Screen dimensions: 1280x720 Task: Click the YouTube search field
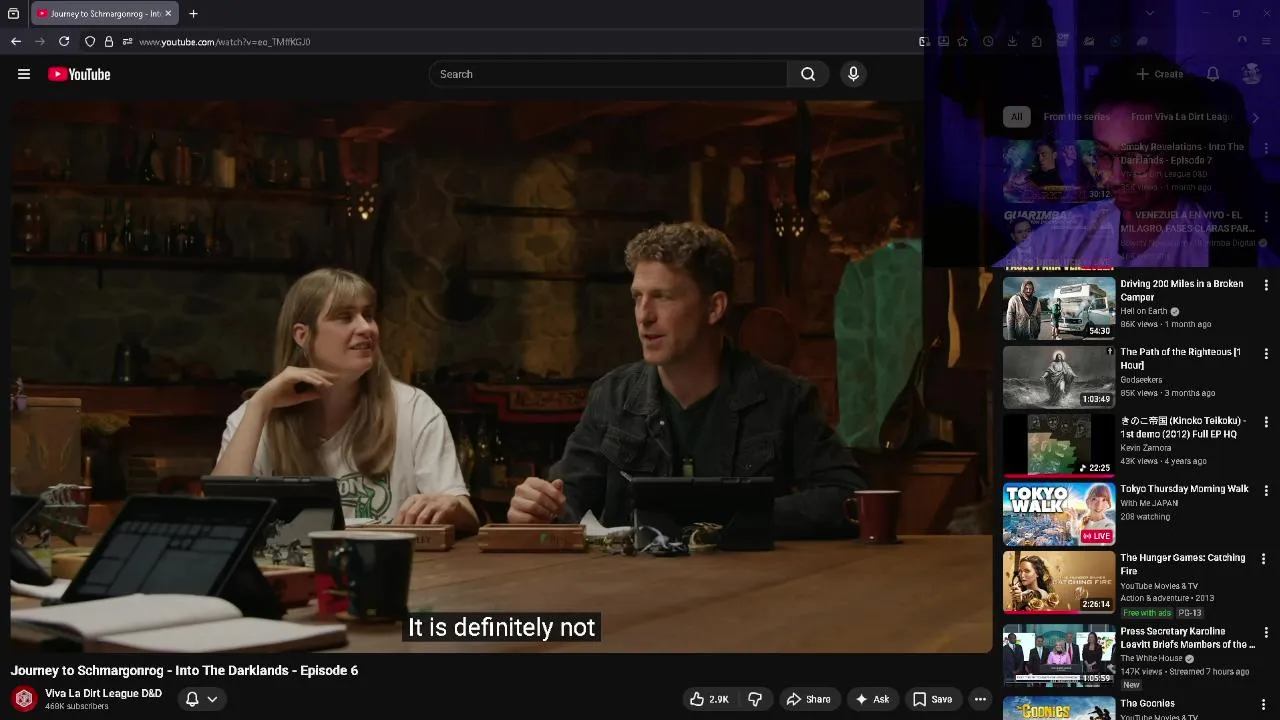tap(608, 74)
